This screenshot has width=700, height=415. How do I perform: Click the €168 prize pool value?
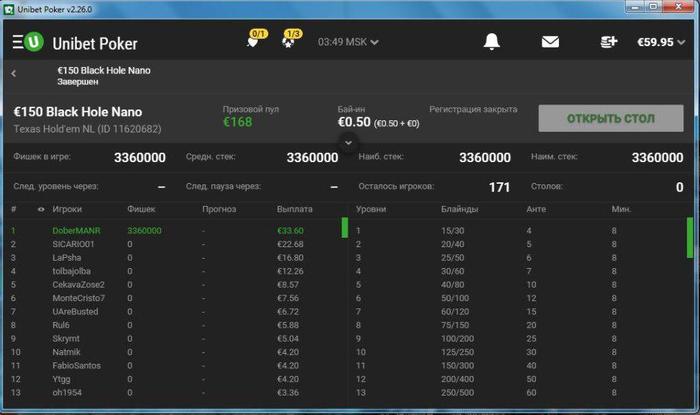(238, 122)
